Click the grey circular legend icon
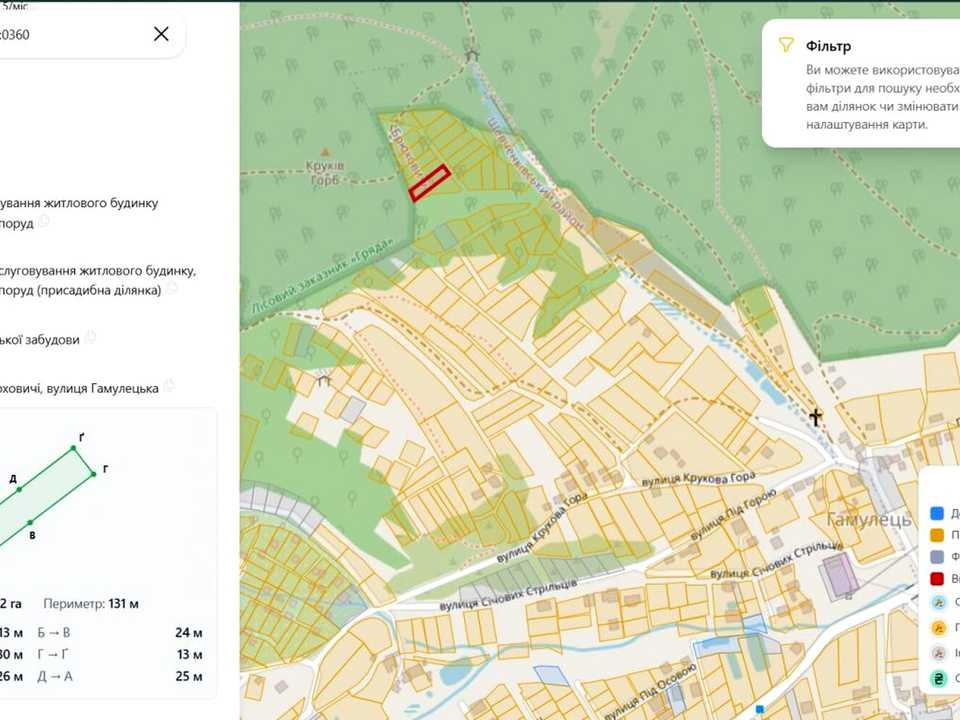The width and height of the screenshot is (960, 720). click(x=939, y=653)
